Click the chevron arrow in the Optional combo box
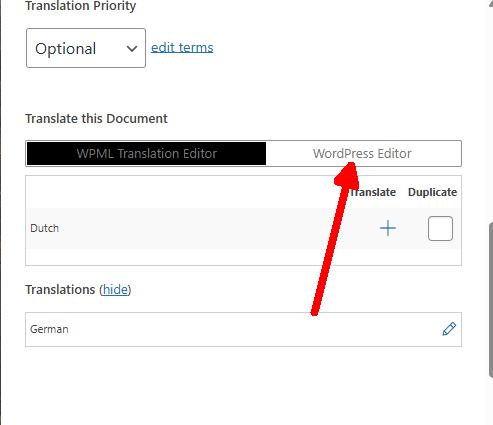 point(132,49)
